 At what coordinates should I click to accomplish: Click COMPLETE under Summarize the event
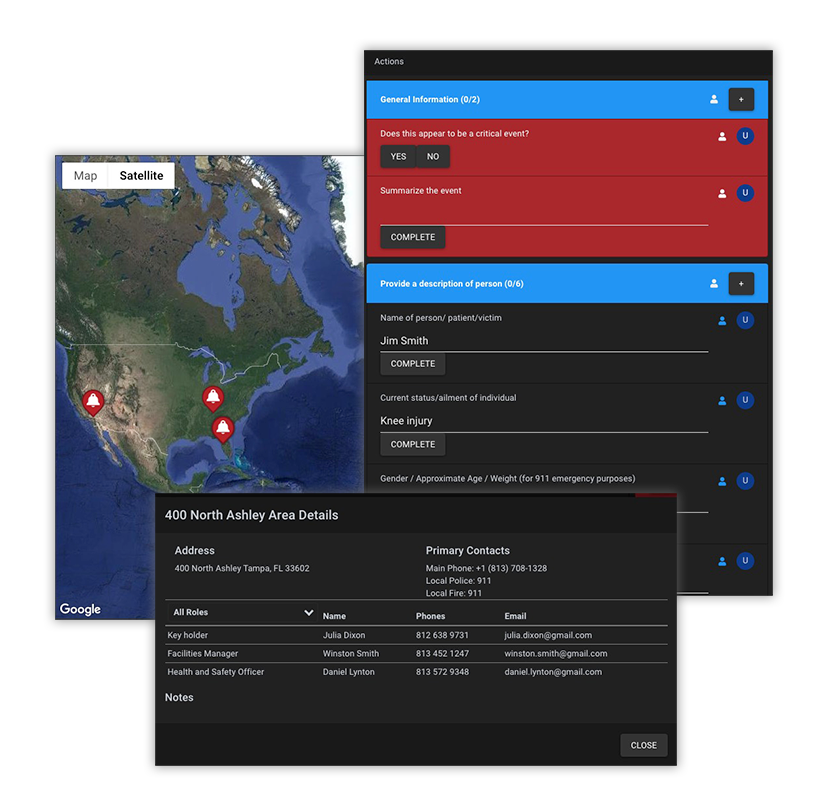point(413,237)
